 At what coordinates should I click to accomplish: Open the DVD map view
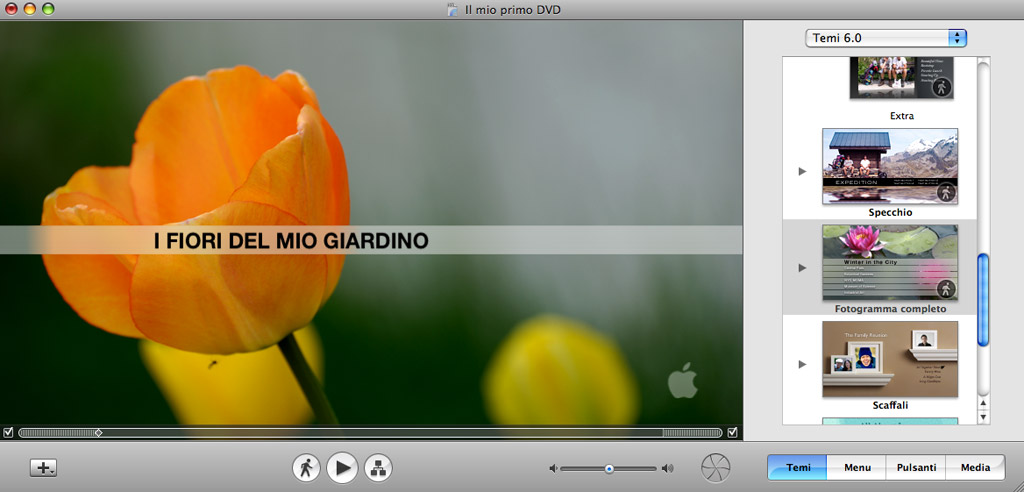[378, 467]
